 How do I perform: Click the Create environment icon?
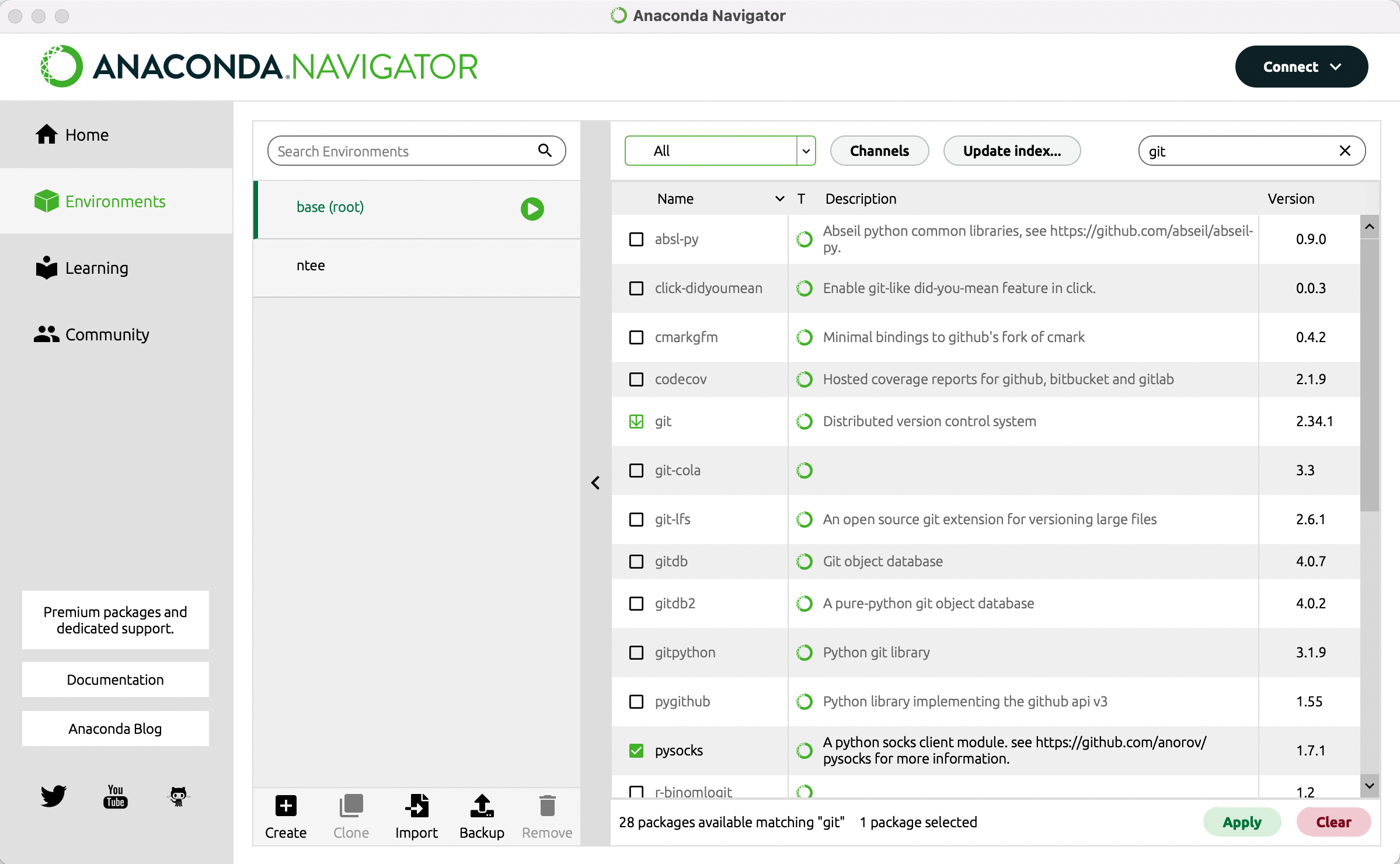(285, 806)
